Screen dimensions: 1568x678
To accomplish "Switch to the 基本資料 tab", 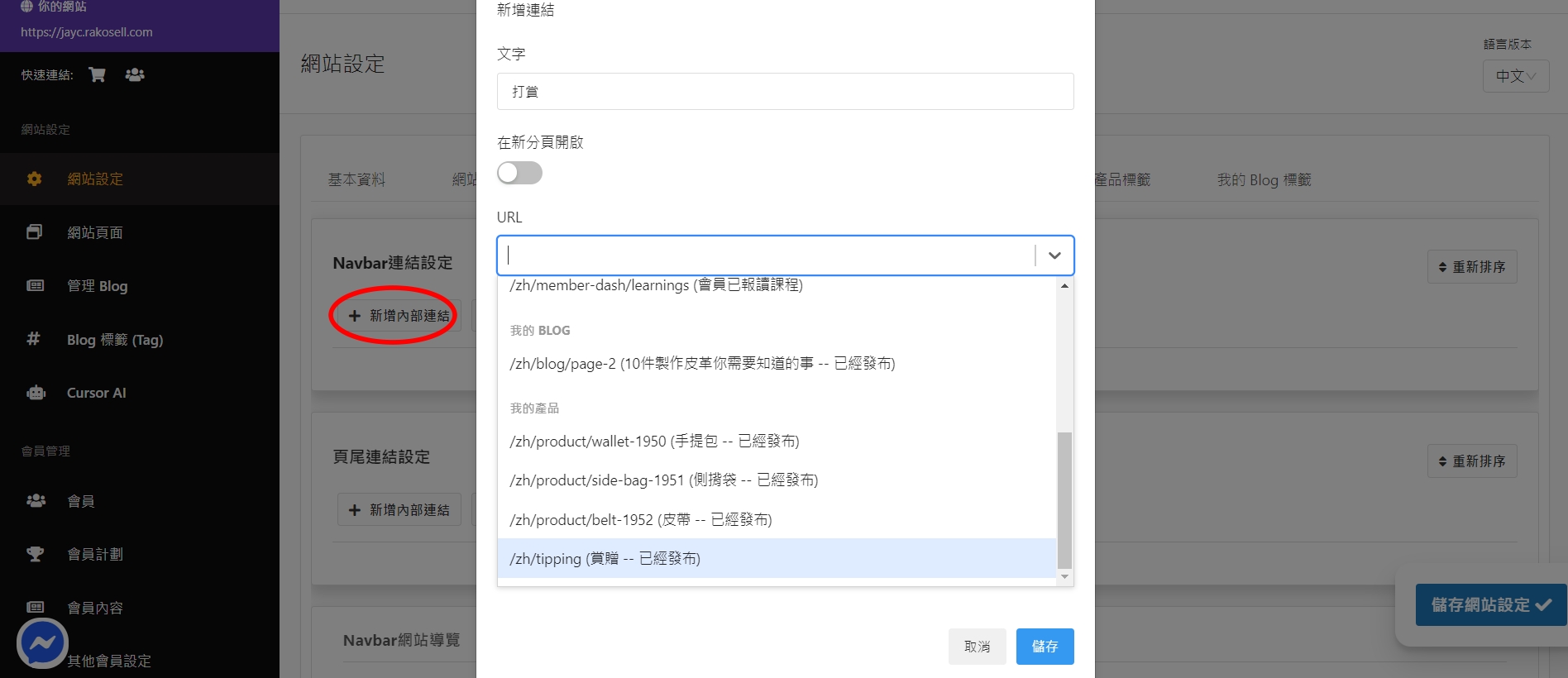I will click(x=356, y=179).
